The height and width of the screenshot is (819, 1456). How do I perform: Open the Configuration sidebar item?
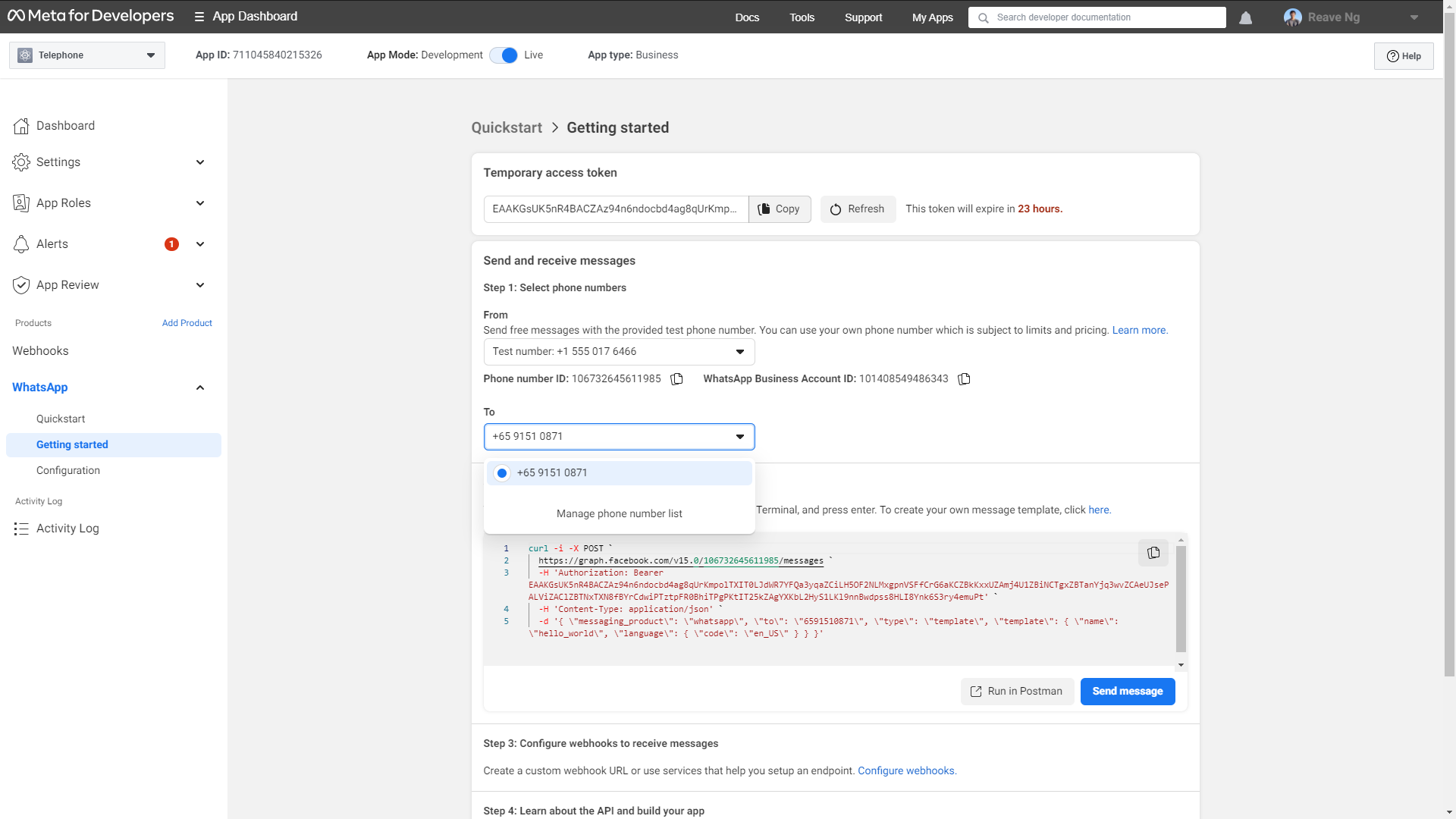point(68,471)
